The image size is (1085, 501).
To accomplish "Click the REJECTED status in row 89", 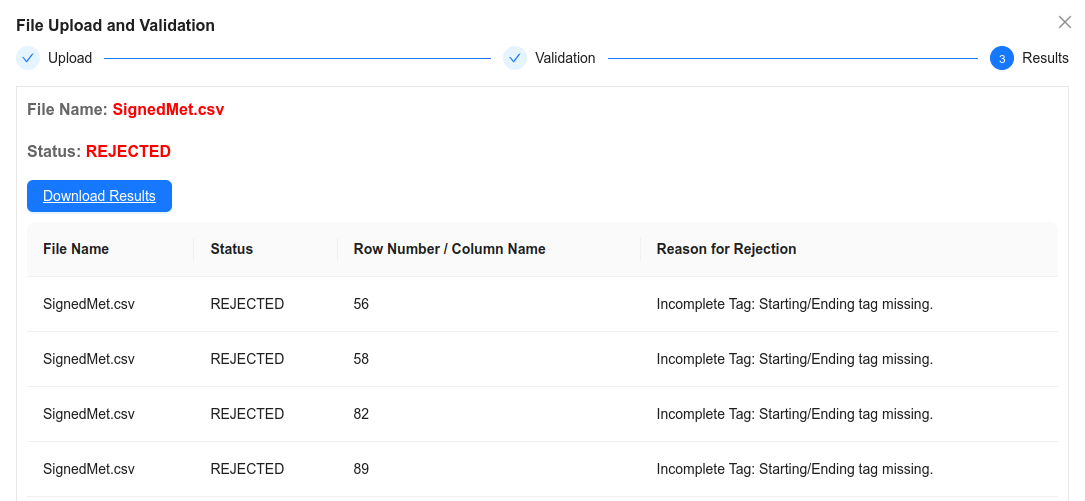I will coord(247,469).
